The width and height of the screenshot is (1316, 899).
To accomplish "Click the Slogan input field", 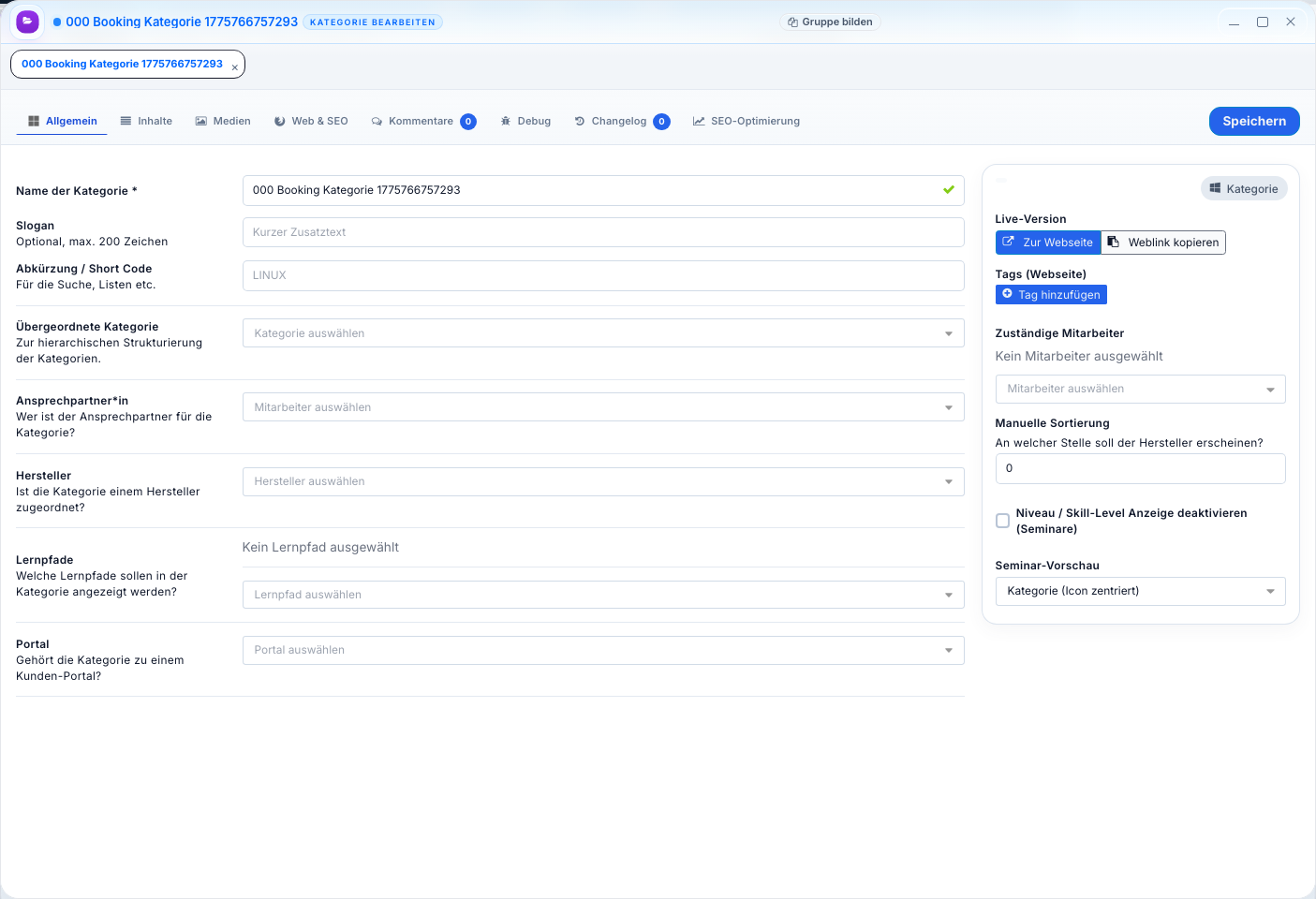I will coord(602,232).
